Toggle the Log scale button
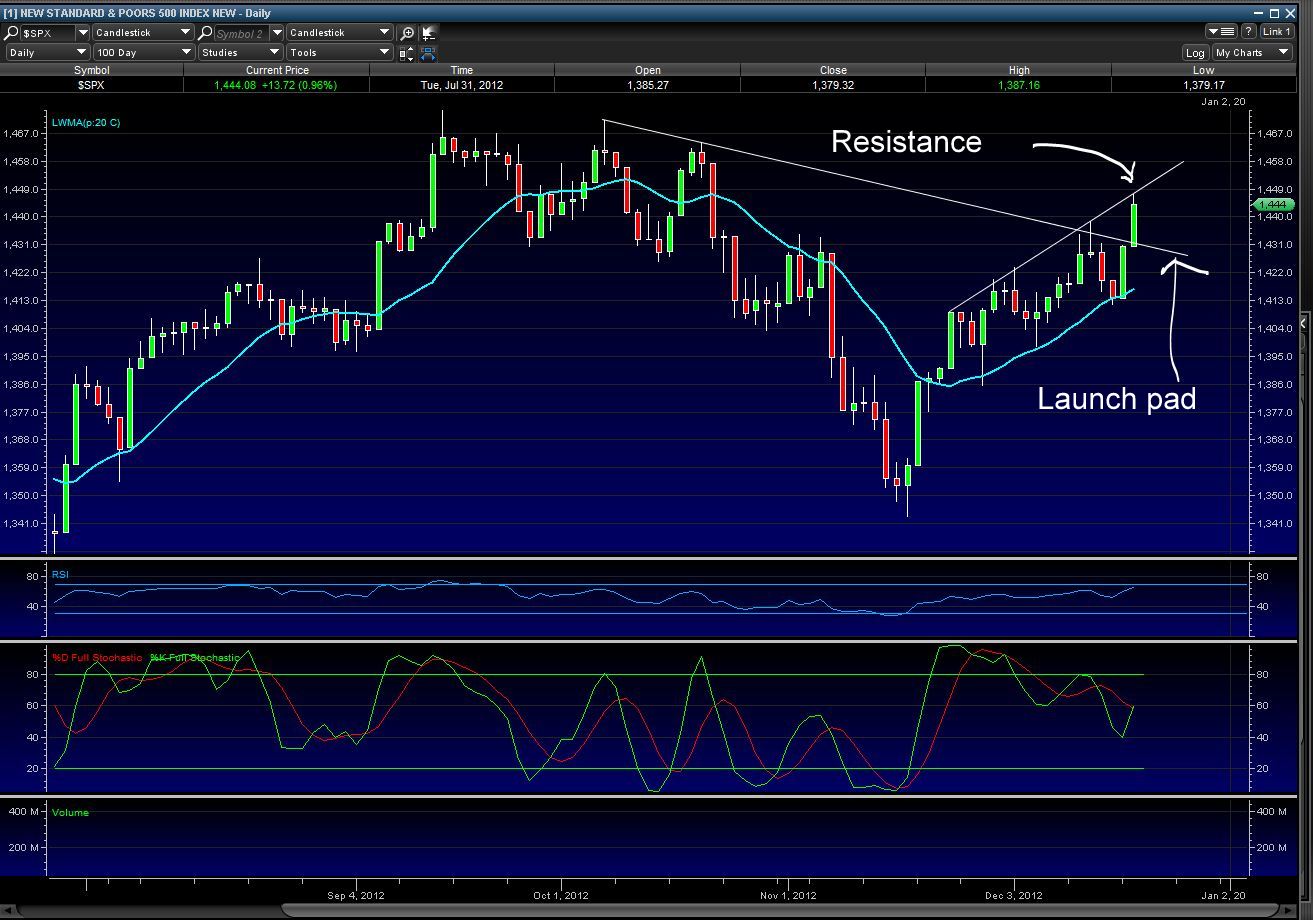 point(1195,53)
